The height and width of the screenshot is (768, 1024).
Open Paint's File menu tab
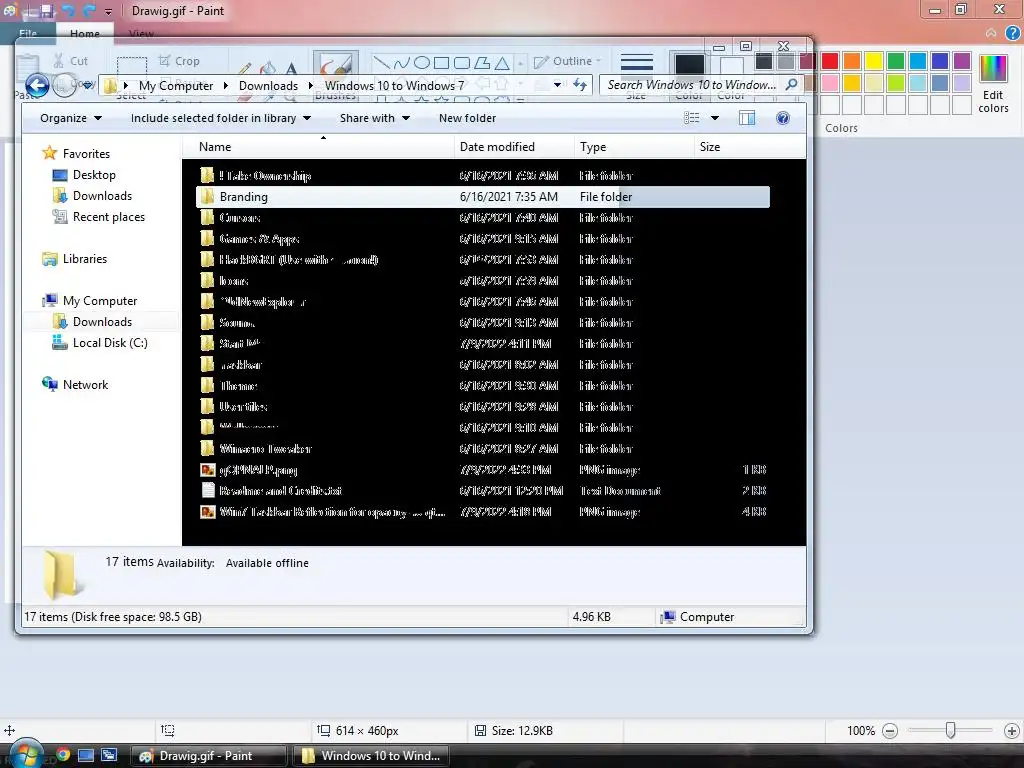(x=28, y=33)
